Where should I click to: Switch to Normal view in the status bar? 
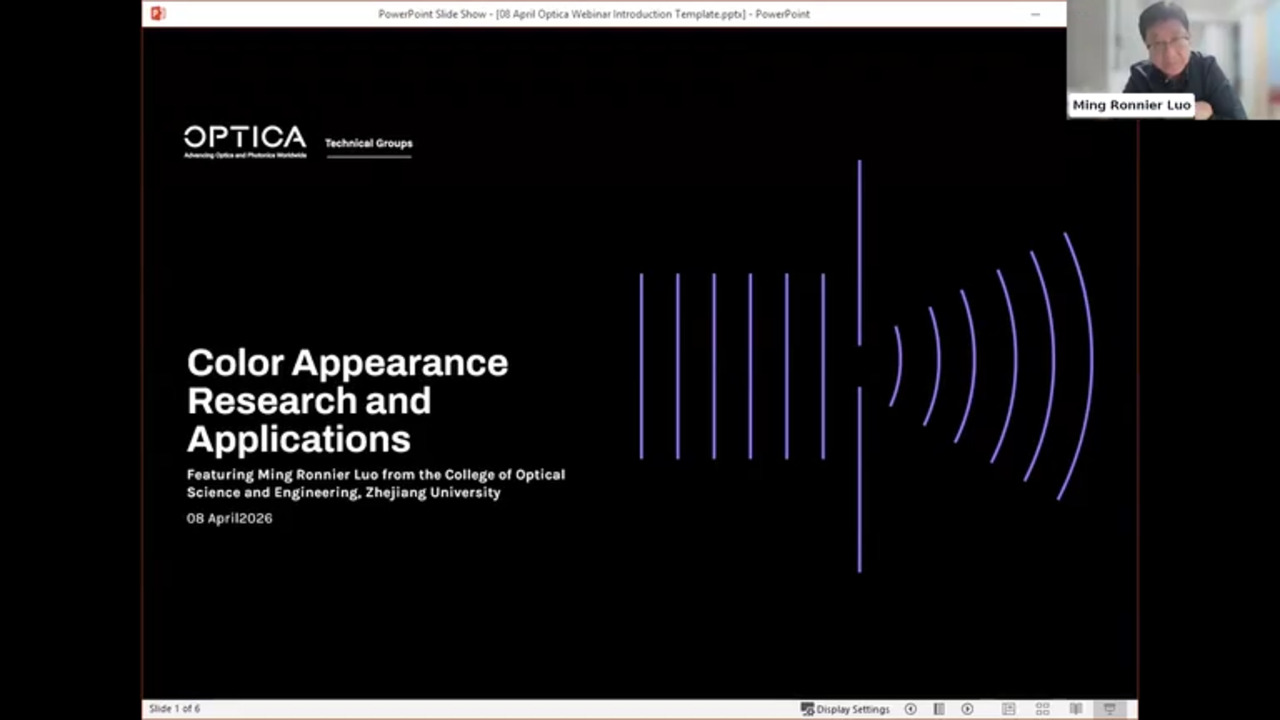point(1009,709)
